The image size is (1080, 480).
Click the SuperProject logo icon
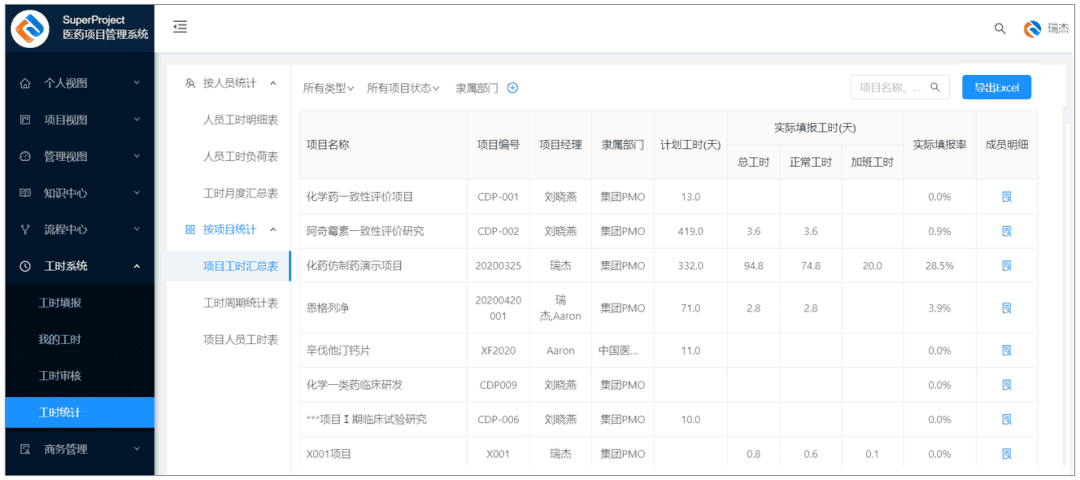[x=30, y=28]
